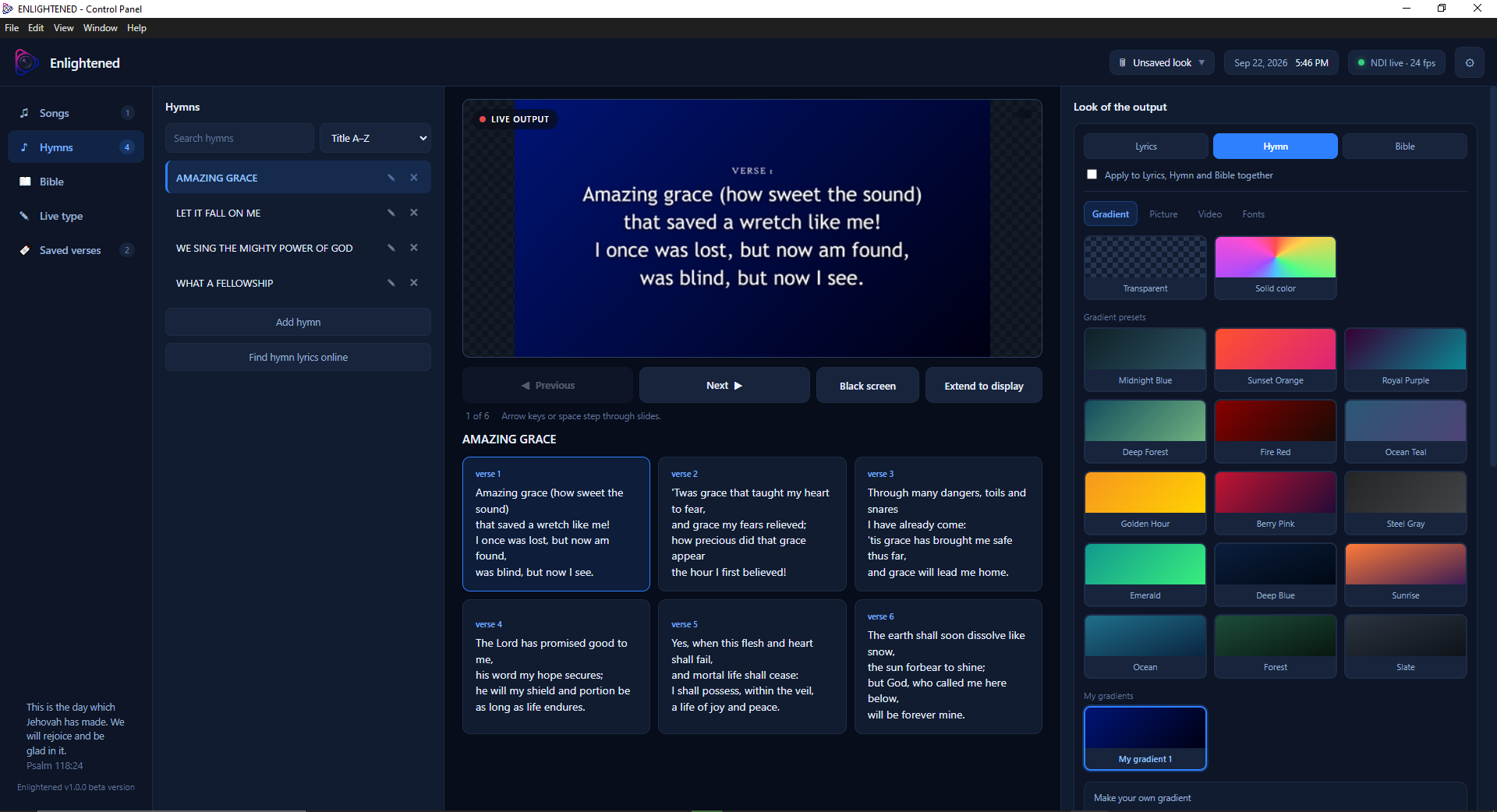Select the verse 2 slide card

(752, 524)
